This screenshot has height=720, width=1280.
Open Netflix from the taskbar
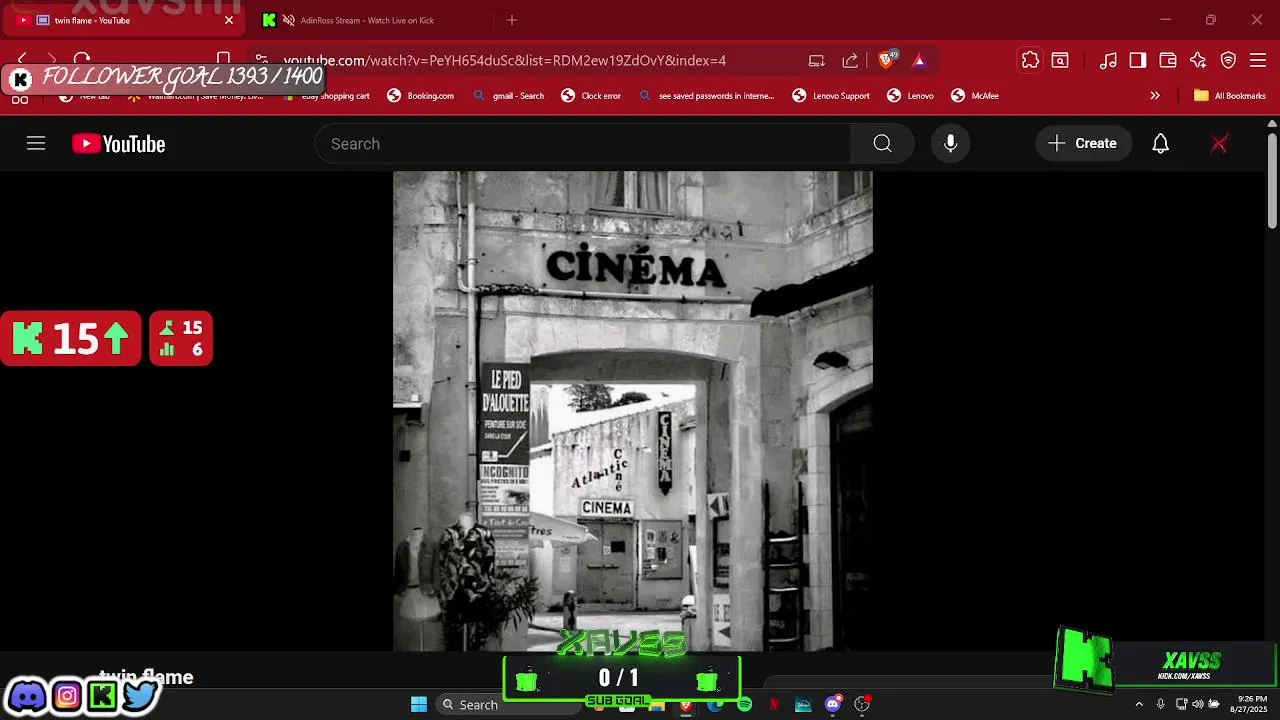click(x=774, y=705)
